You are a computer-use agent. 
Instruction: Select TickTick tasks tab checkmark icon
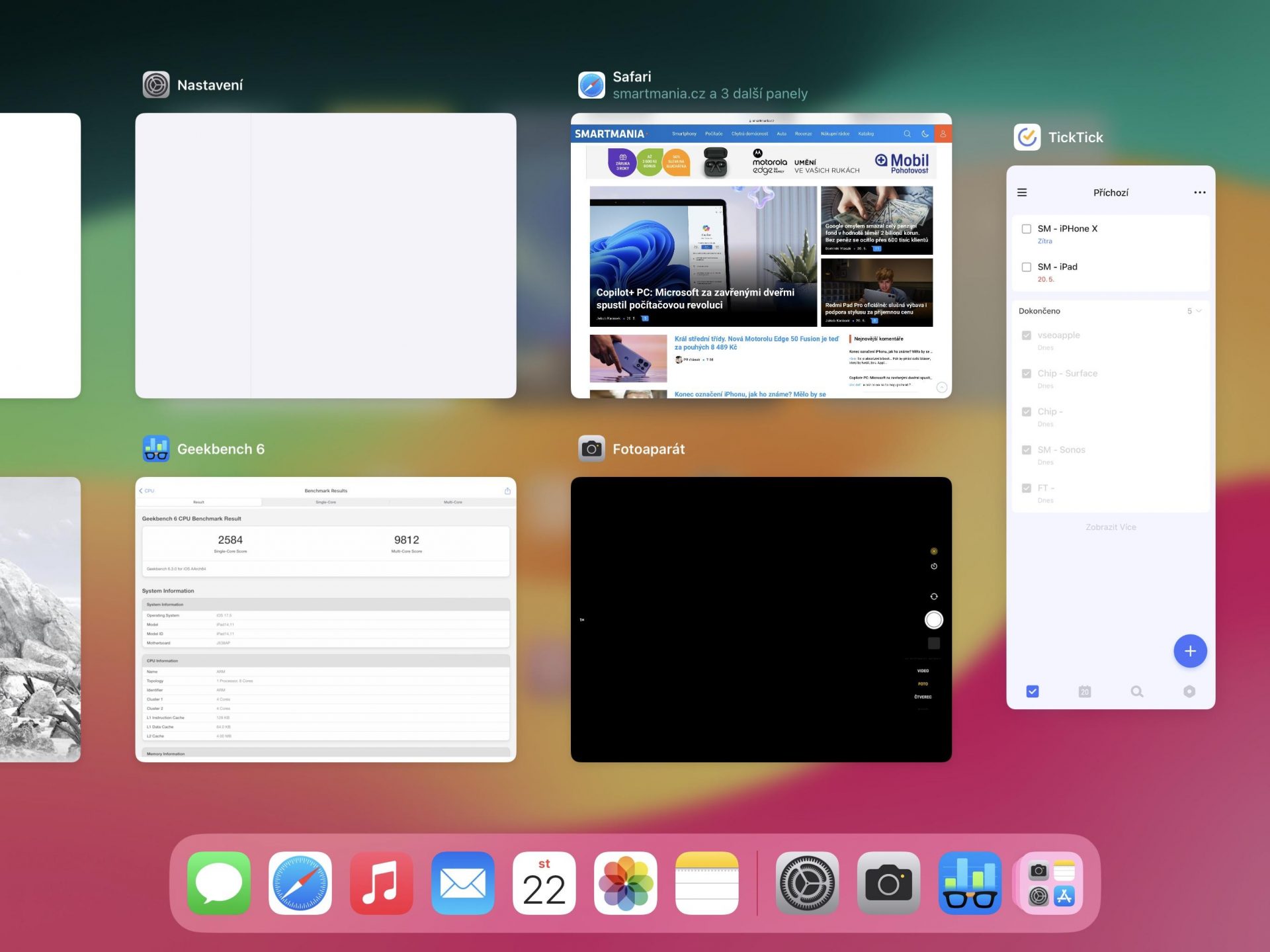tap(1033, 691)
